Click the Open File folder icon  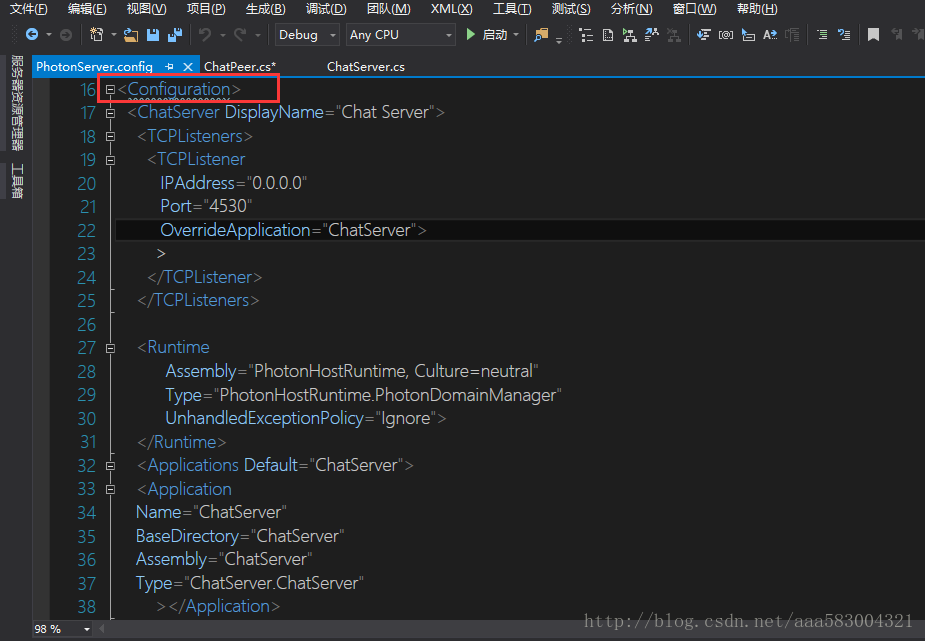click(131, 35)
